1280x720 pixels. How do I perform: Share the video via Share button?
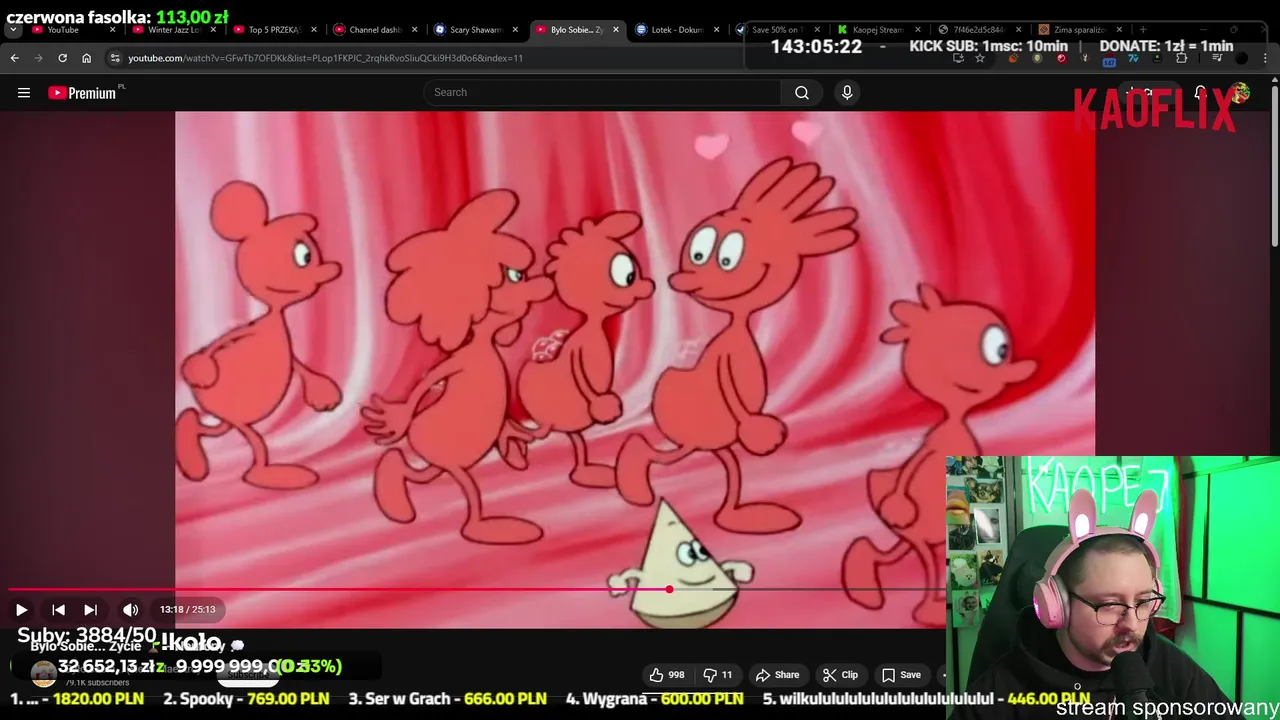tap(777, 675)
